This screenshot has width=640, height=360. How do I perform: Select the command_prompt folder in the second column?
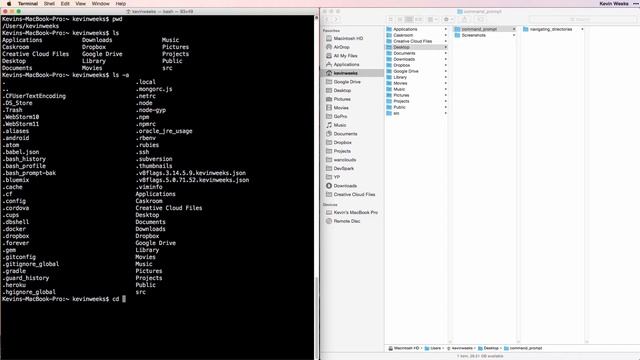point(485,29)
